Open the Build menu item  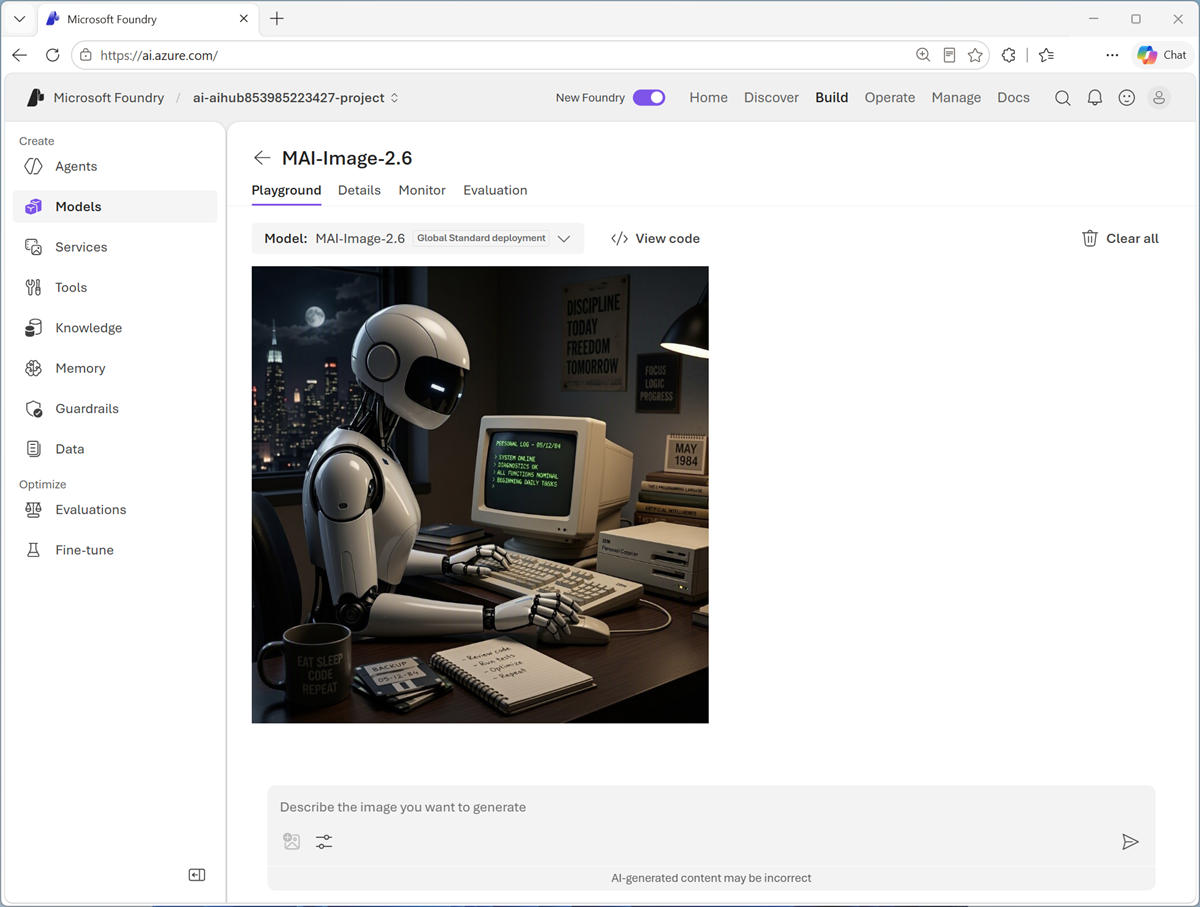click(831, 98)
